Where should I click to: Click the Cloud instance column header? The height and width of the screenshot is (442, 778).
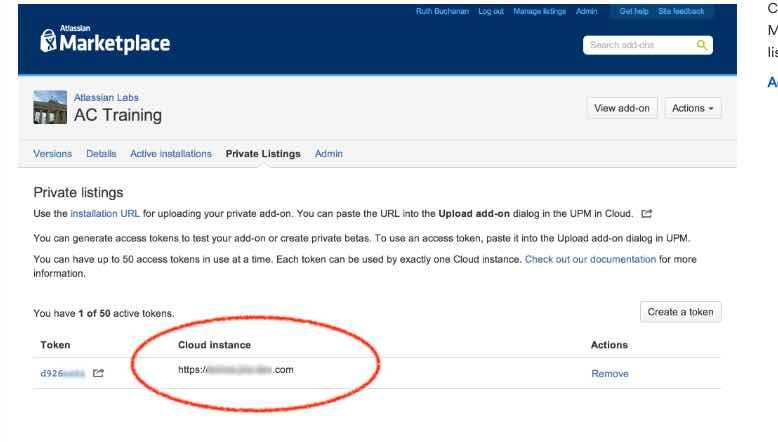pos(214,345)
